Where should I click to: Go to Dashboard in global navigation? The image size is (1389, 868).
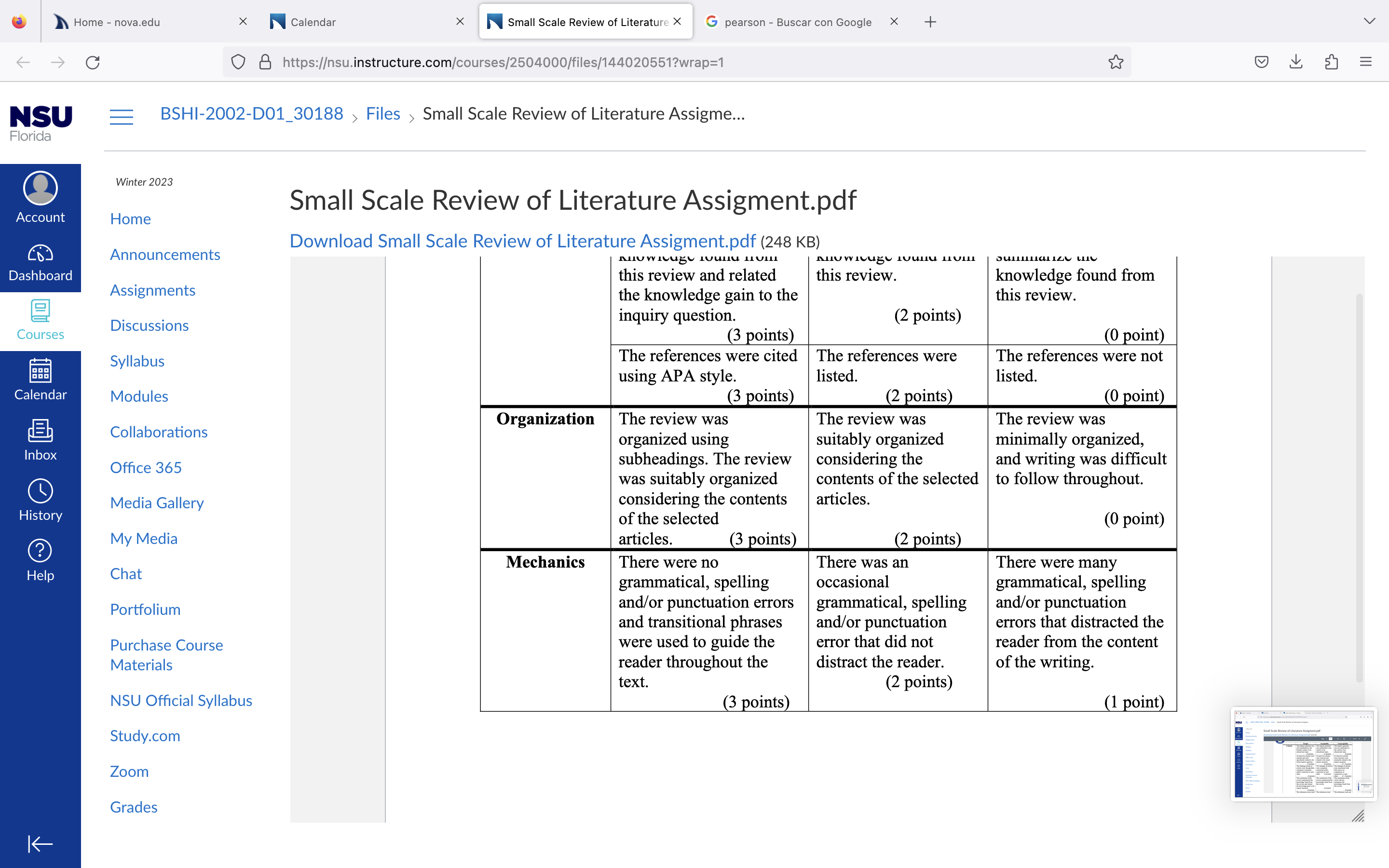coord(40,262)
